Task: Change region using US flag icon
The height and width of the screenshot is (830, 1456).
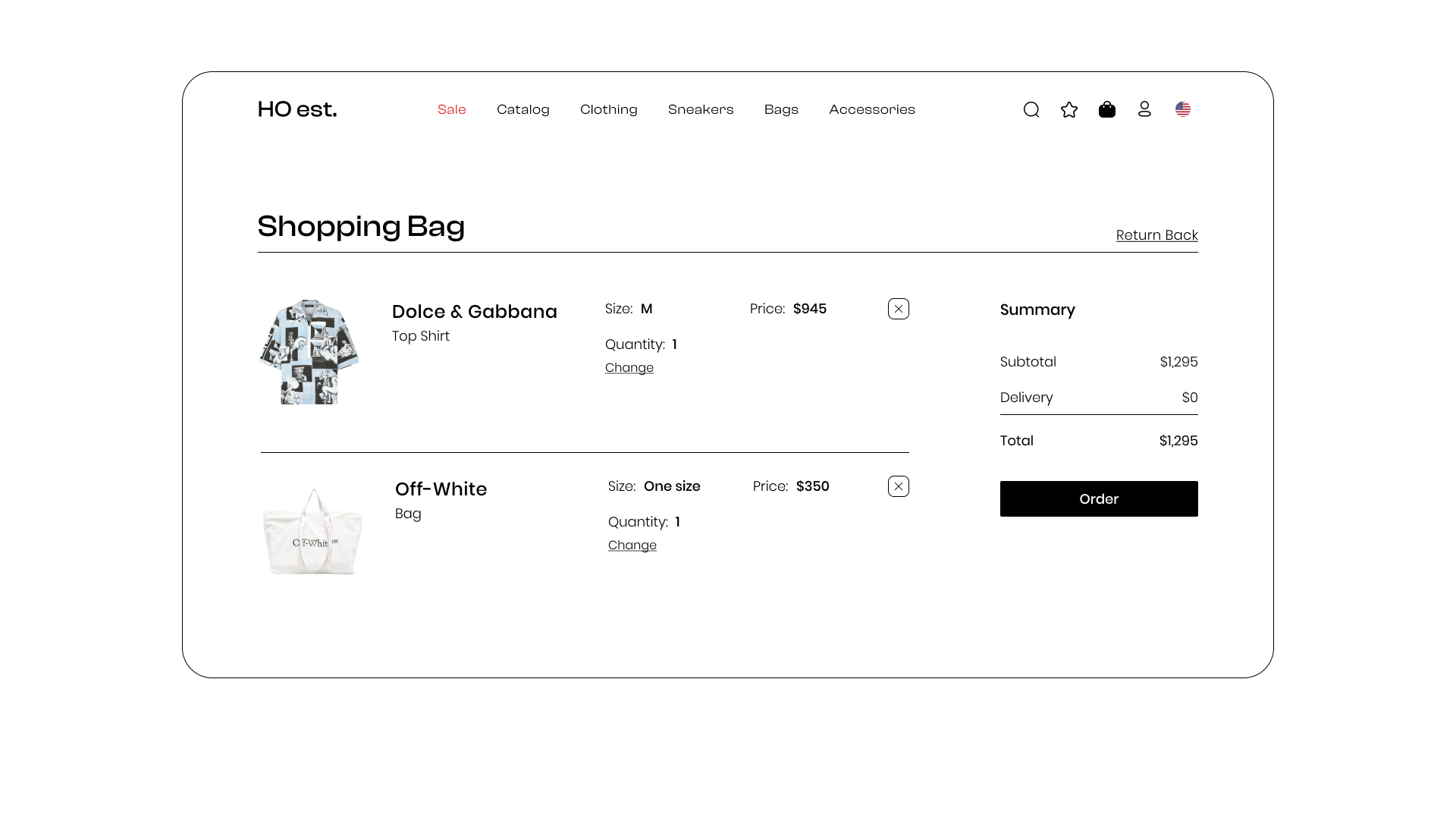Action: coord(1183,109)
